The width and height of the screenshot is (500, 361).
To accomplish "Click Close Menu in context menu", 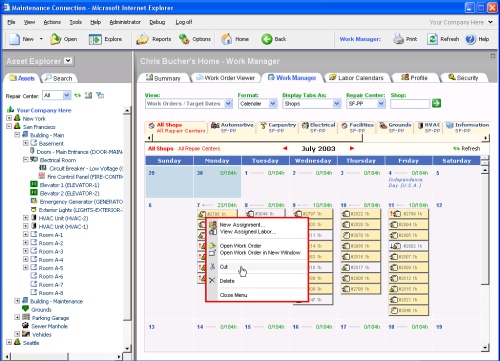I will click(x=233, y=295).
